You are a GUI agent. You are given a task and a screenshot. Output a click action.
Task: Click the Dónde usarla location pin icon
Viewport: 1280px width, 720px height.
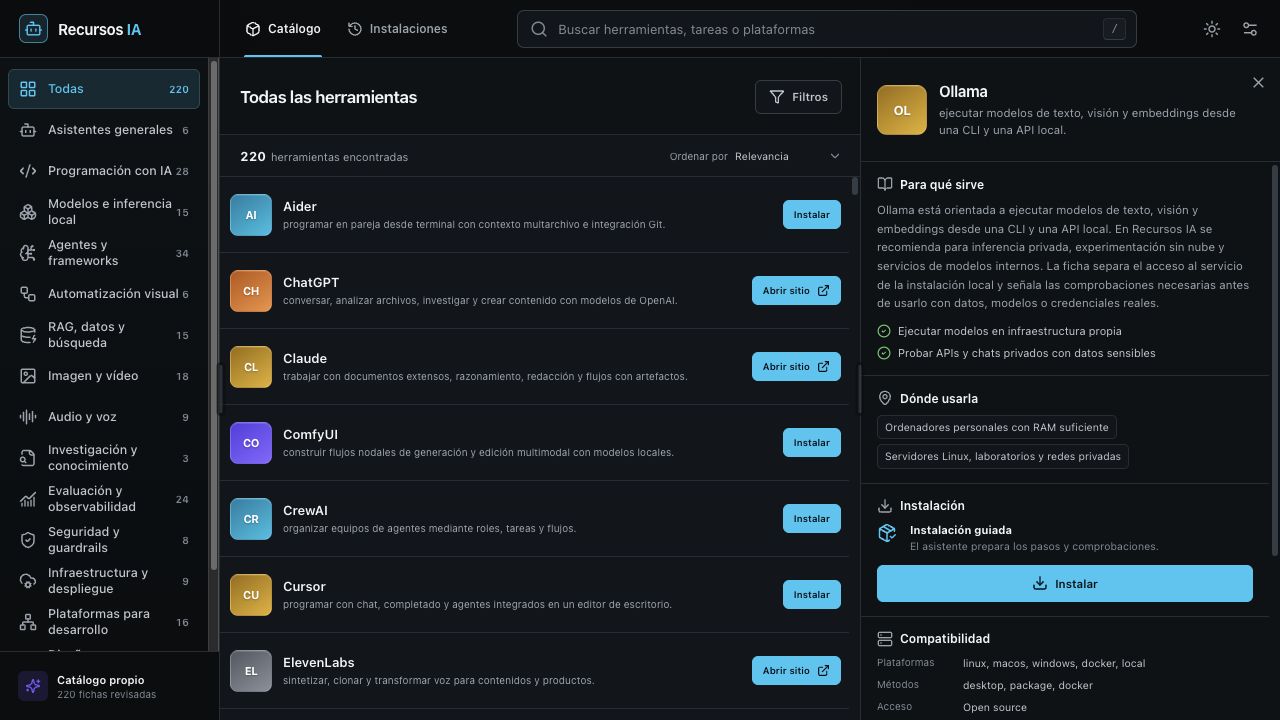click(x=885, y=398)
